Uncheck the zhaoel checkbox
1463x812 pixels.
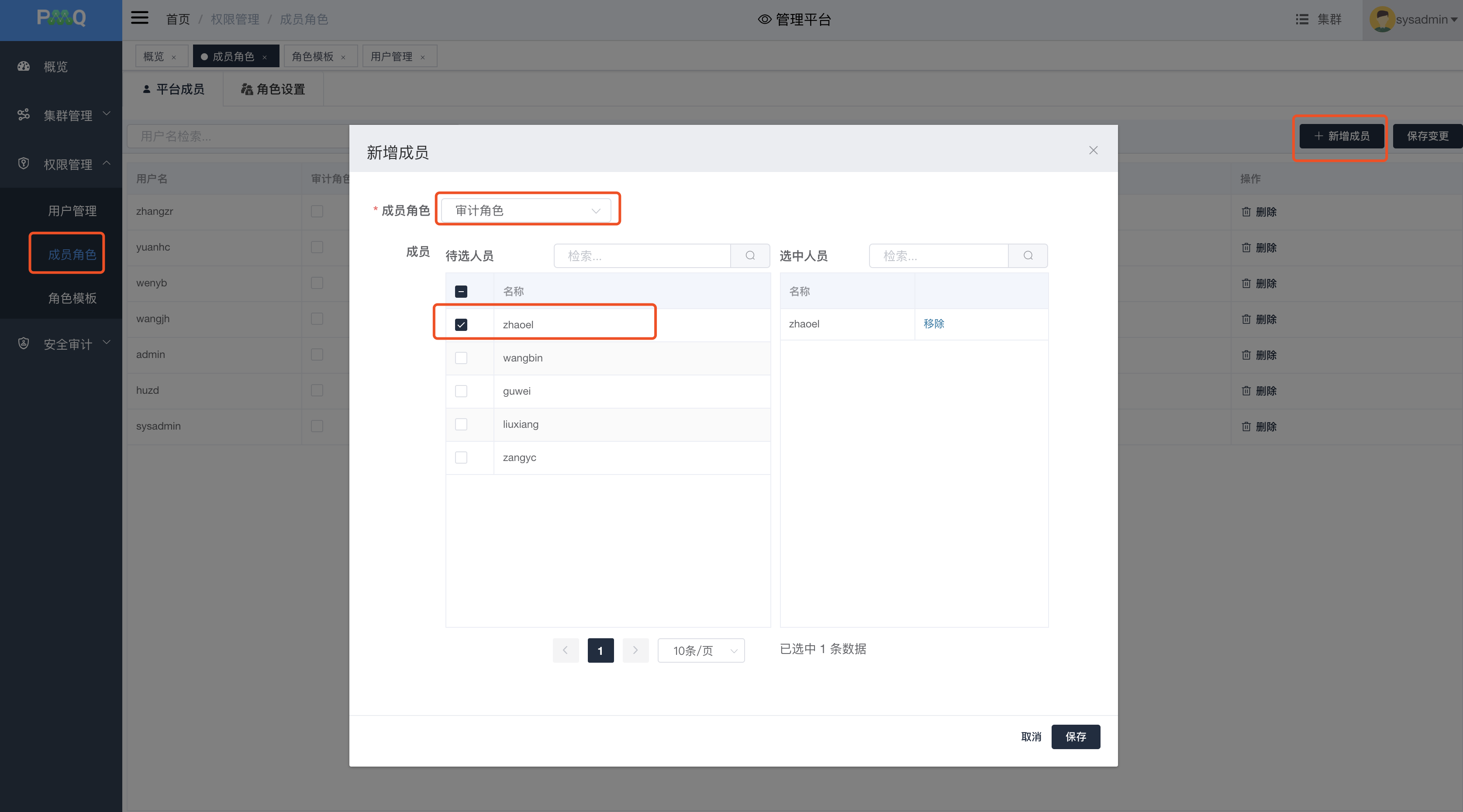461,325
